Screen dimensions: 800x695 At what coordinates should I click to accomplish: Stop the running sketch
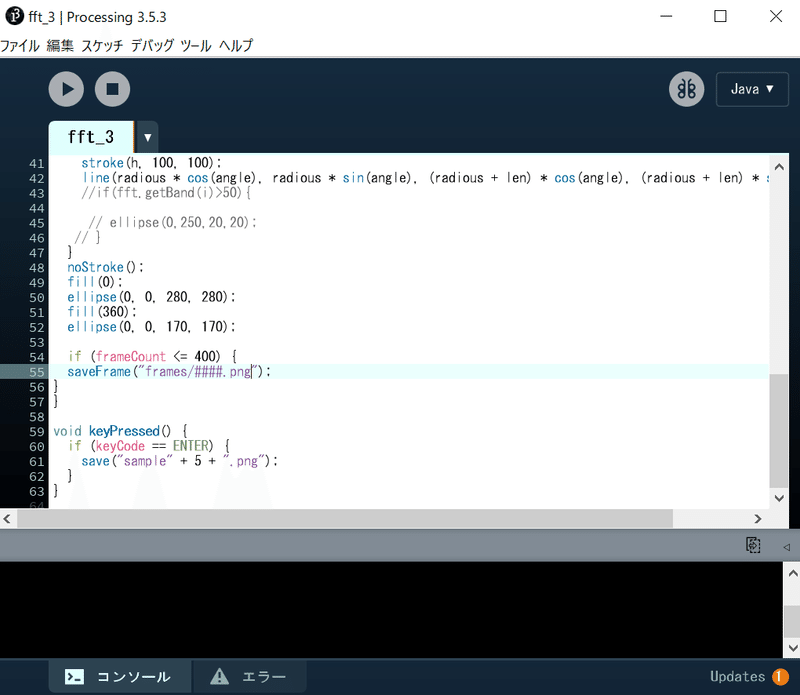point(112,89)
